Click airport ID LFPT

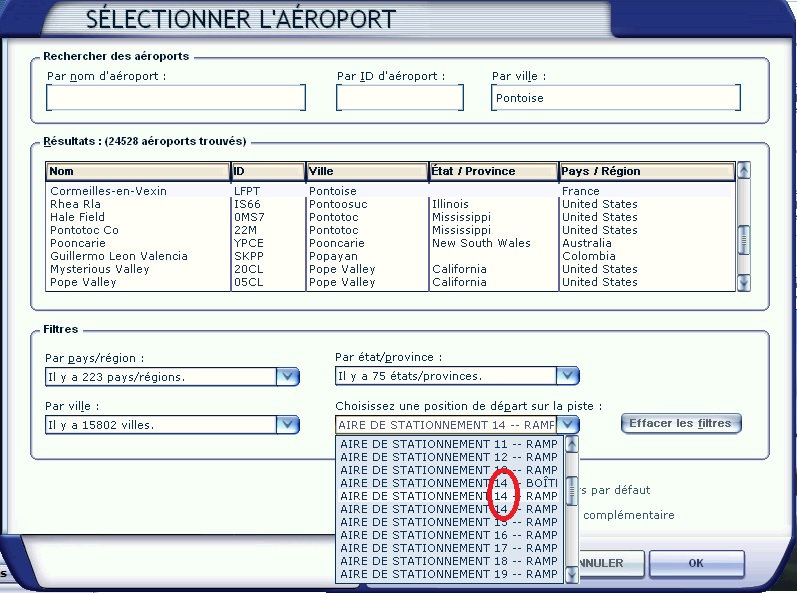point(247,191)
